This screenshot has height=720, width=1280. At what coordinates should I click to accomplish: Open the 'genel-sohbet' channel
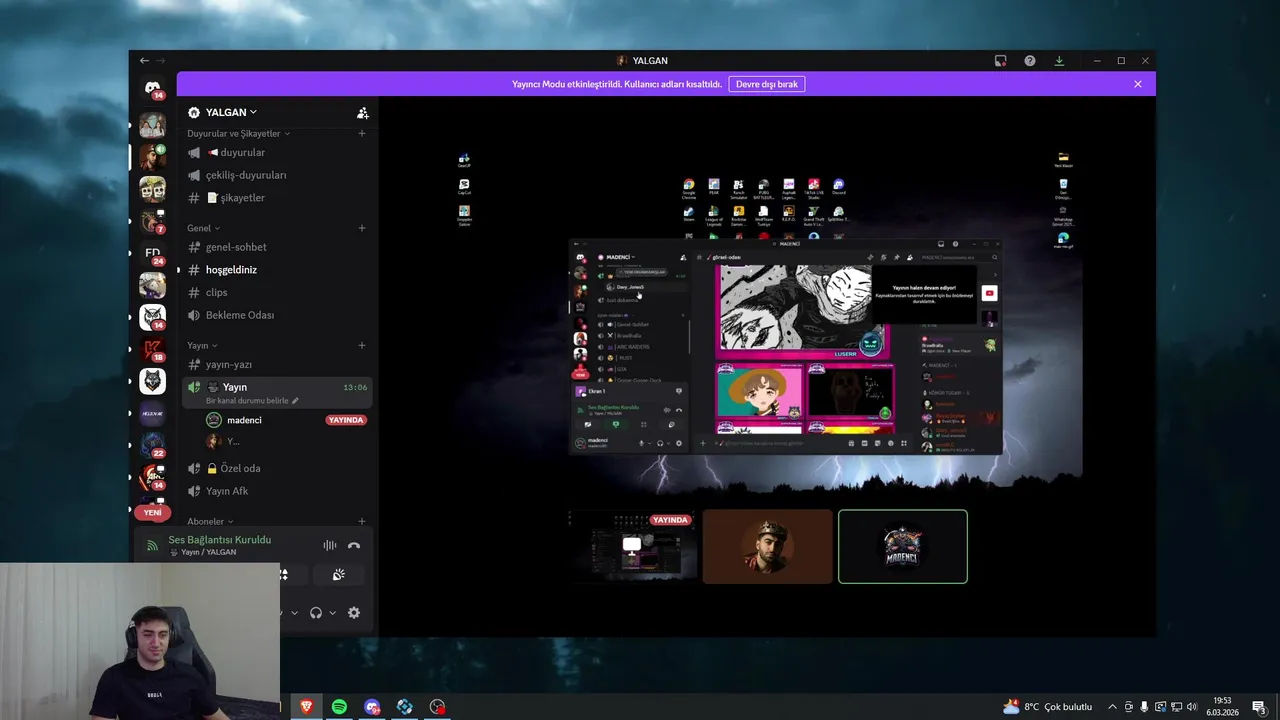[x=277, y=247]
